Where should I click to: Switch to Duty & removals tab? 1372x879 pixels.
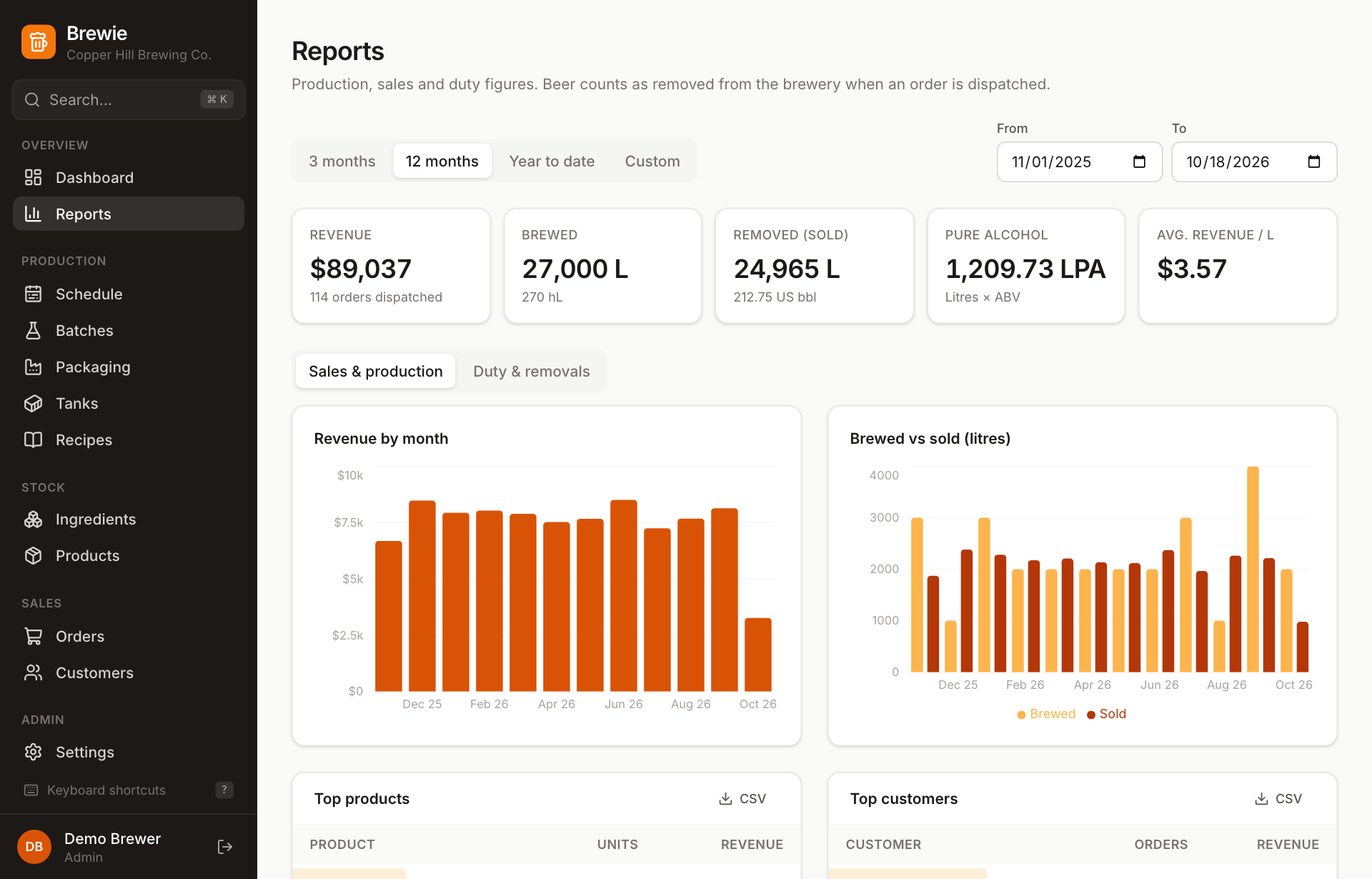532,371
